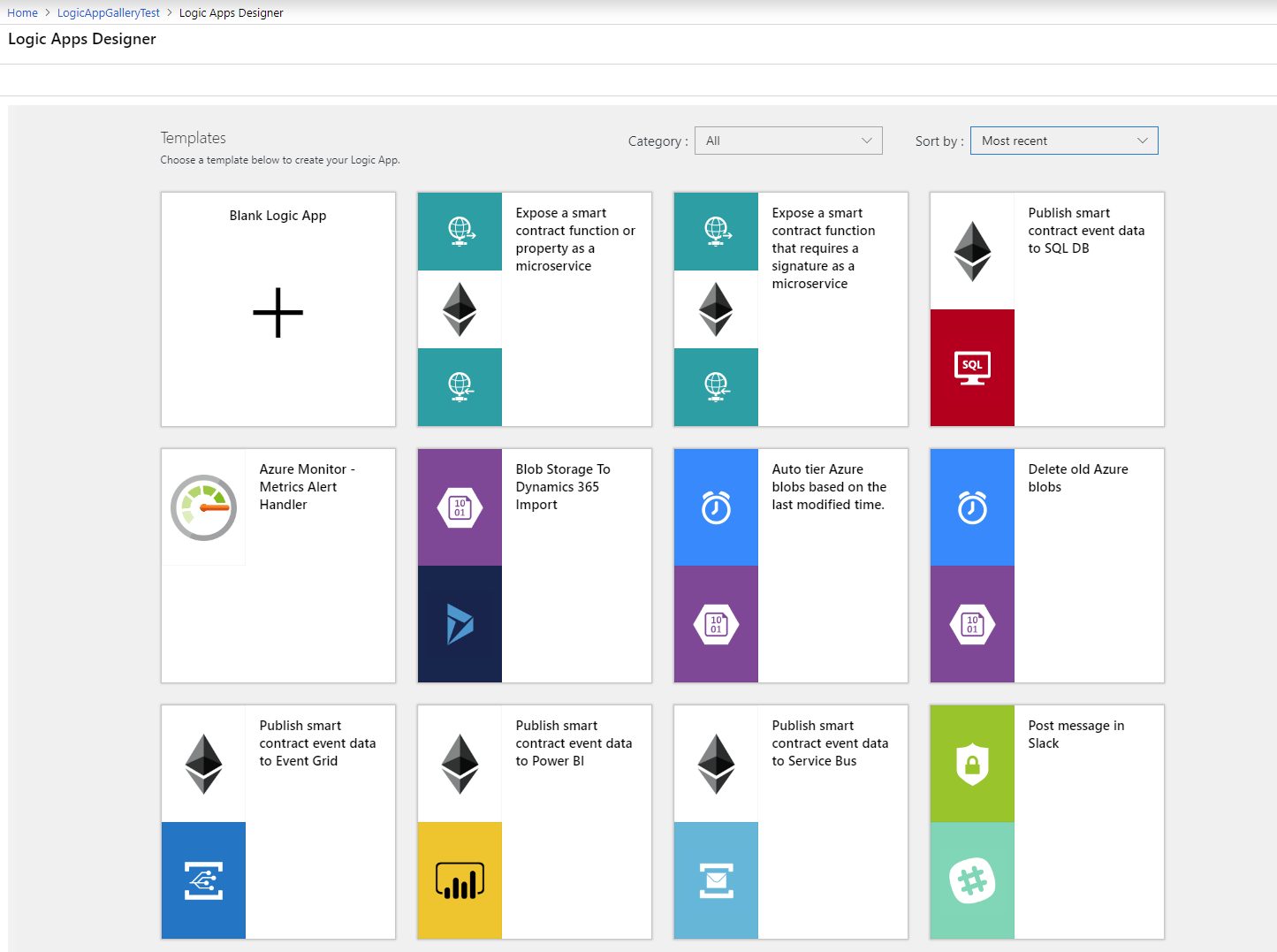The image size is (1277, 952).
Task: Click the alarm clock icon on Delete old Azure blobs
Action: point(972,506)
